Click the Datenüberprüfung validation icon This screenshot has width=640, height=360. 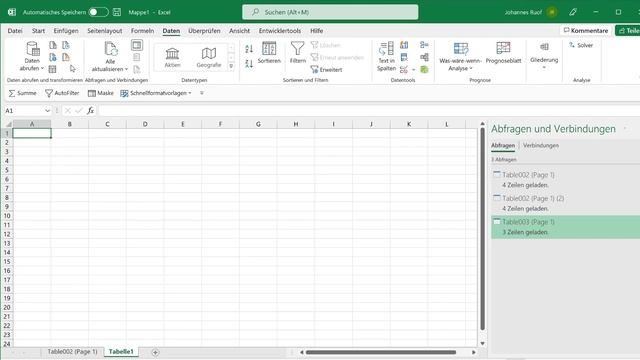click(x=404, y=69)
